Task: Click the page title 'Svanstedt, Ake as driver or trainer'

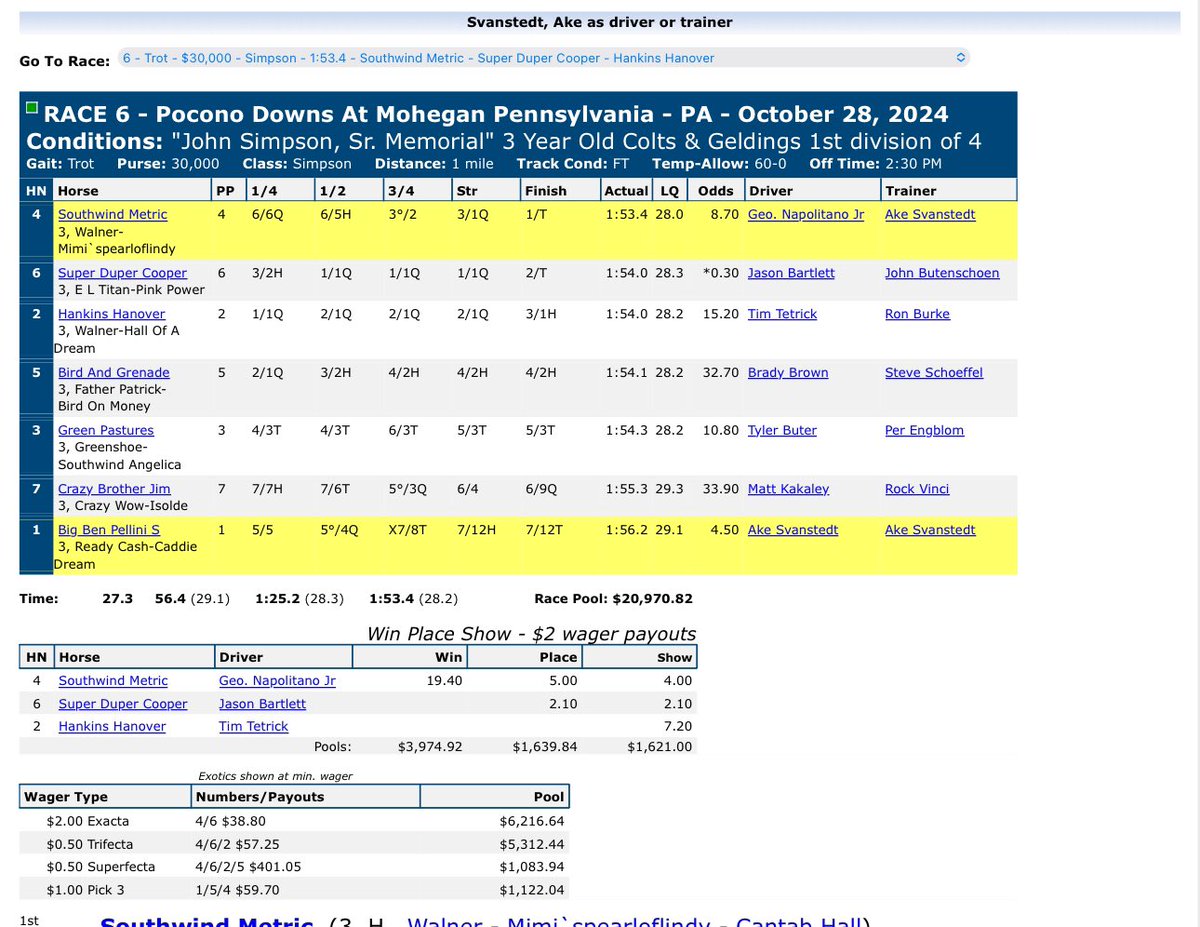Action: [x=600, y=22]
